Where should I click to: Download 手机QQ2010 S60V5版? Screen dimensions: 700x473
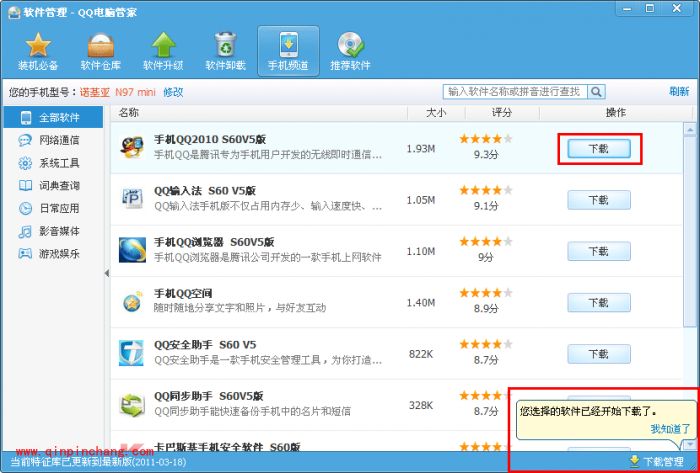pyautogui.click(x=598, y=148)
